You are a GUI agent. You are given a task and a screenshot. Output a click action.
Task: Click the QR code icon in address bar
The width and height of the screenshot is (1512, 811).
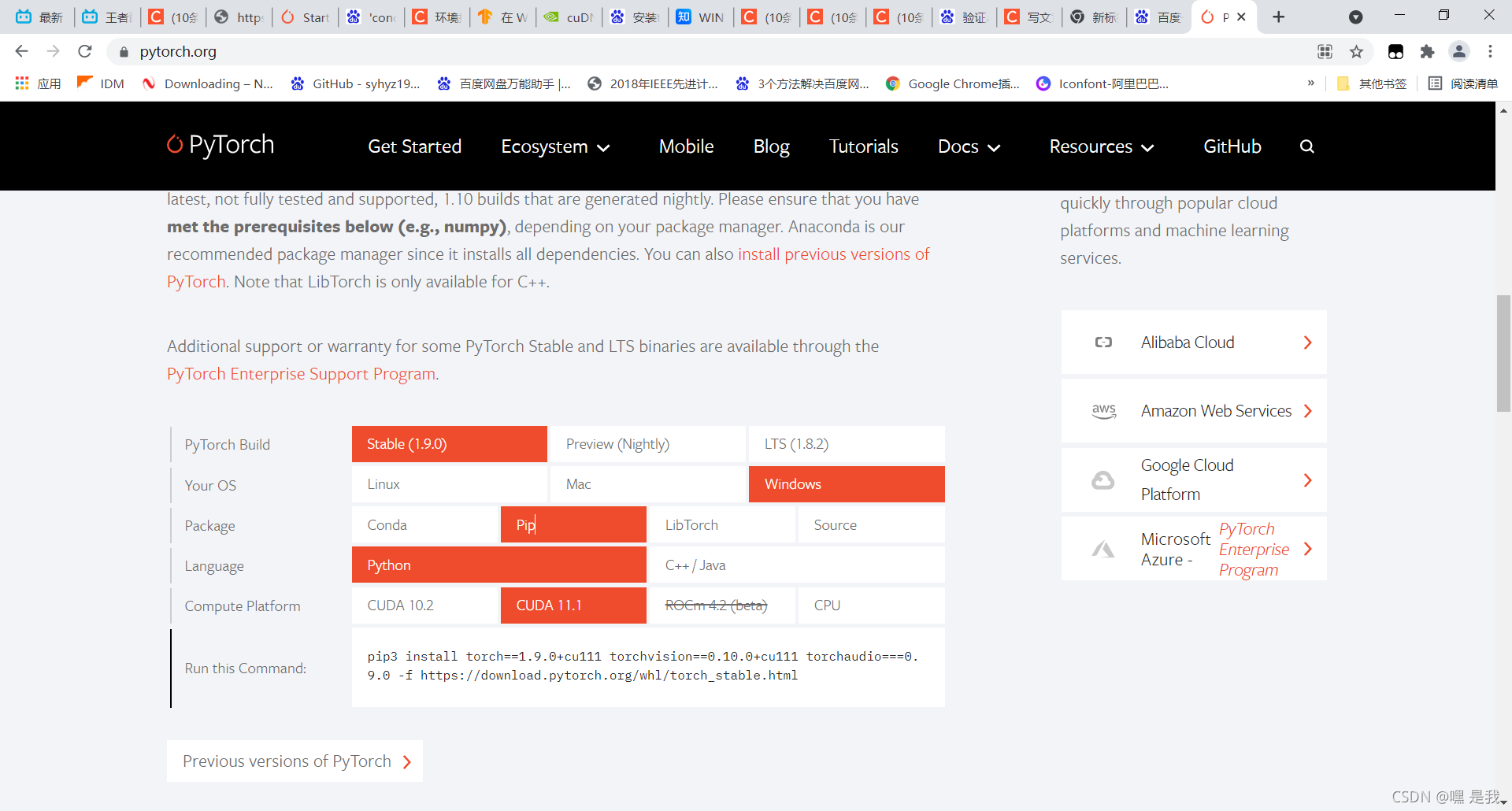pos(1325,51)
